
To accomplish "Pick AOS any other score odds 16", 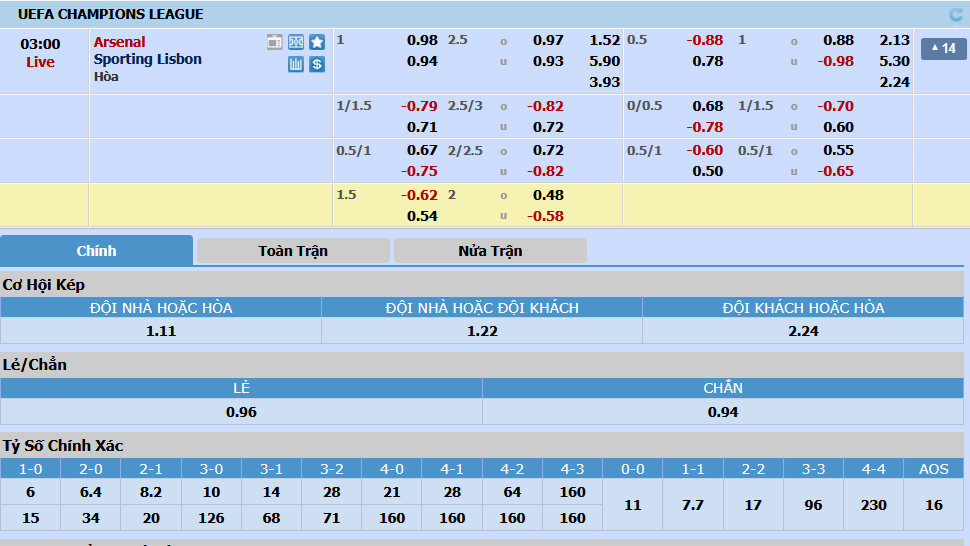I will [934, 505].
